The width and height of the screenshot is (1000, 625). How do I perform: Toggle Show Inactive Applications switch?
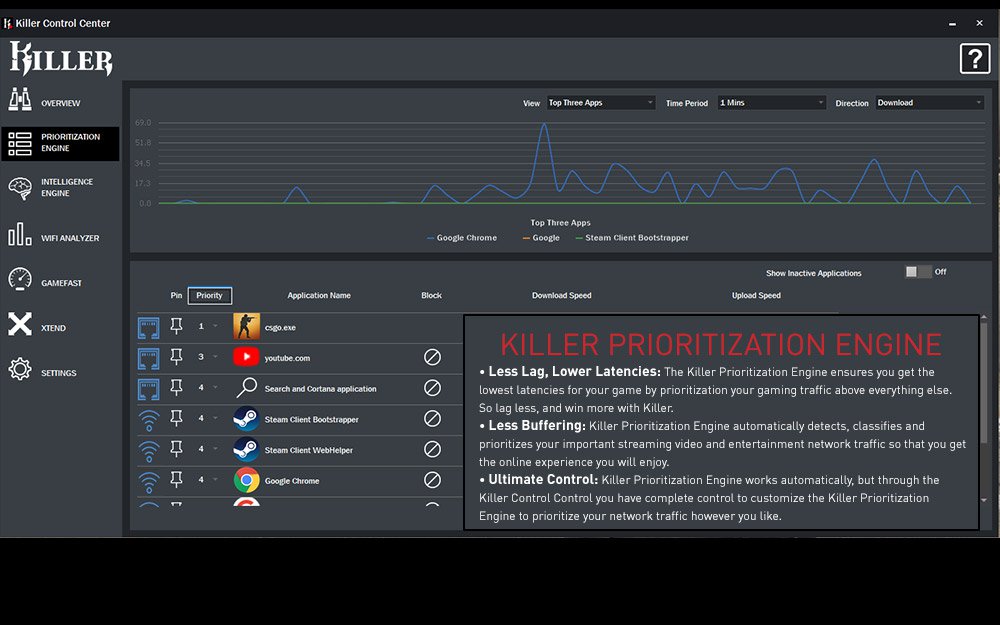coord(918,272)
